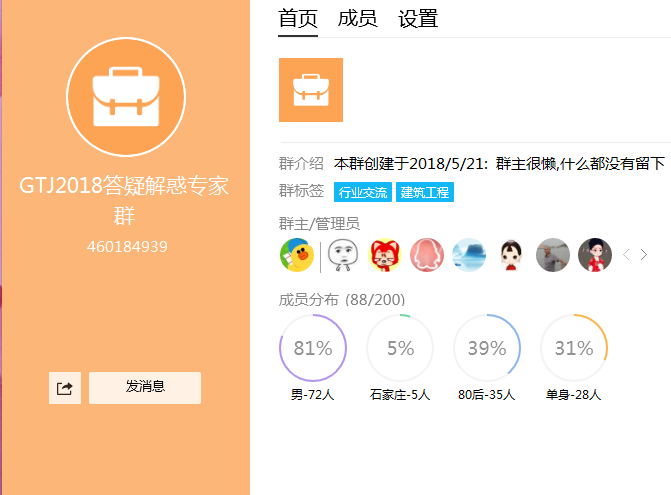The width and height of the screenshot is (671, 495).
Task: Click the share icon button
Action: (65, 388)
